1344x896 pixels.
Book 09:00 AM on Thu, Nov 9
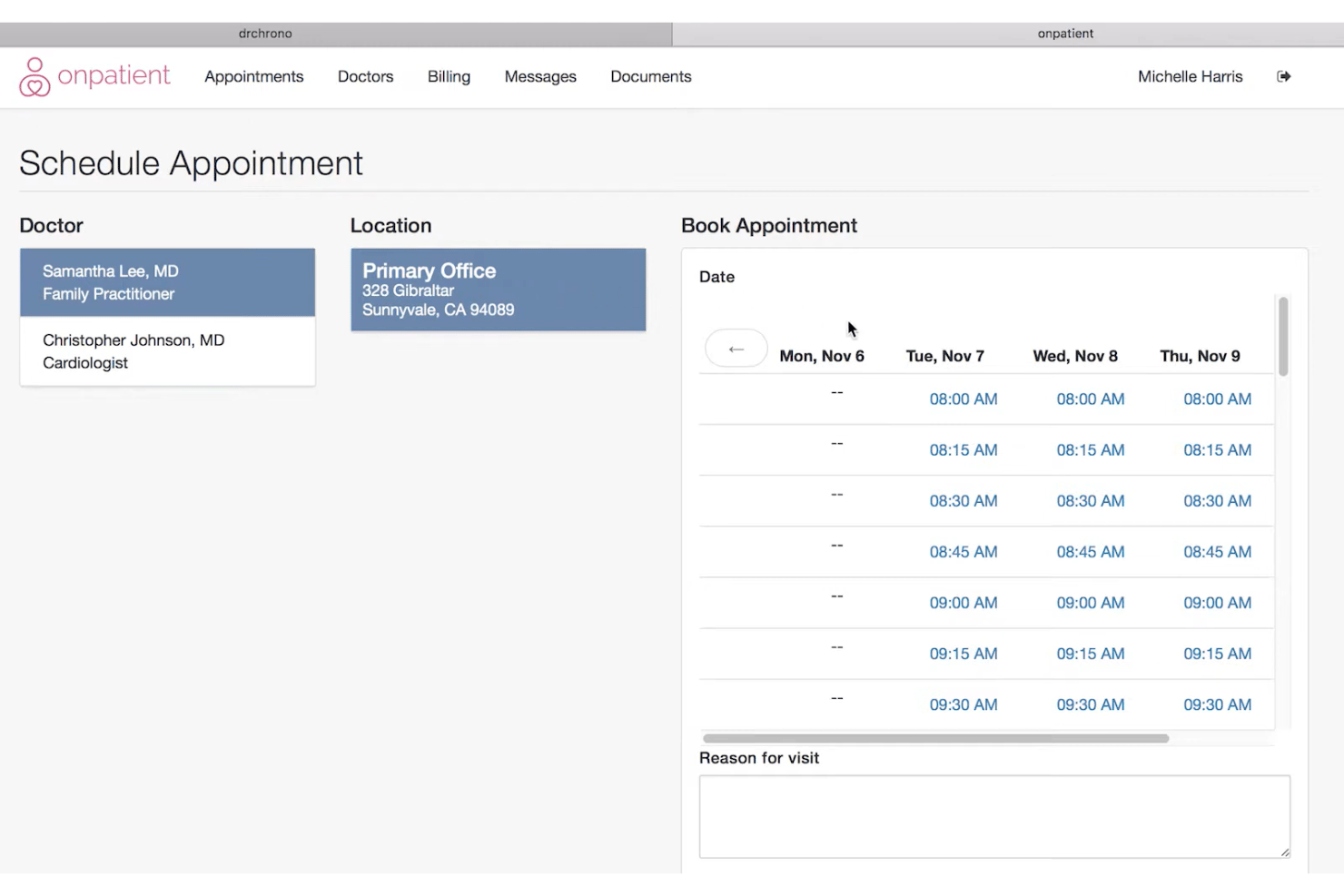coord(1218,603)
